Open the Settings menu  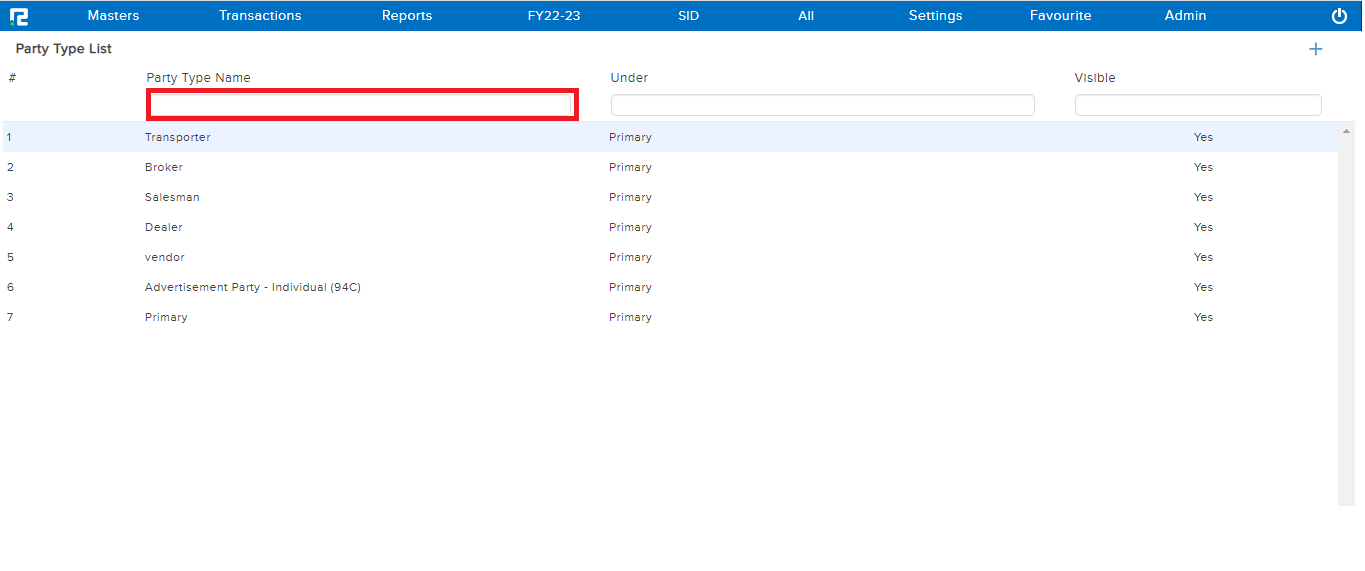(935, 16)
